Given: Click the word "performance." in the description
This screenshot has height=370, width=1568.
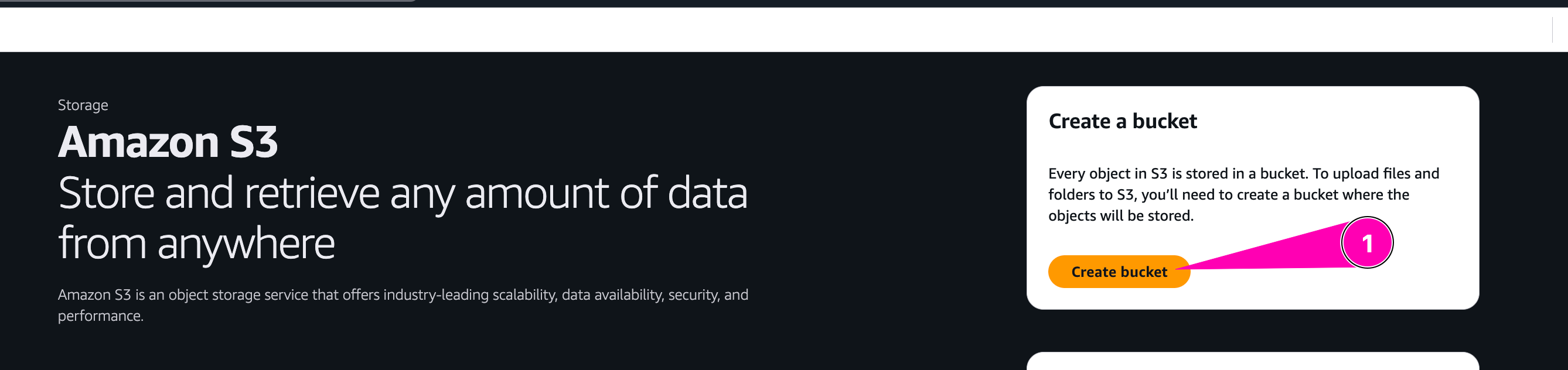Looking at the screenshot, I should click(100, 316).
